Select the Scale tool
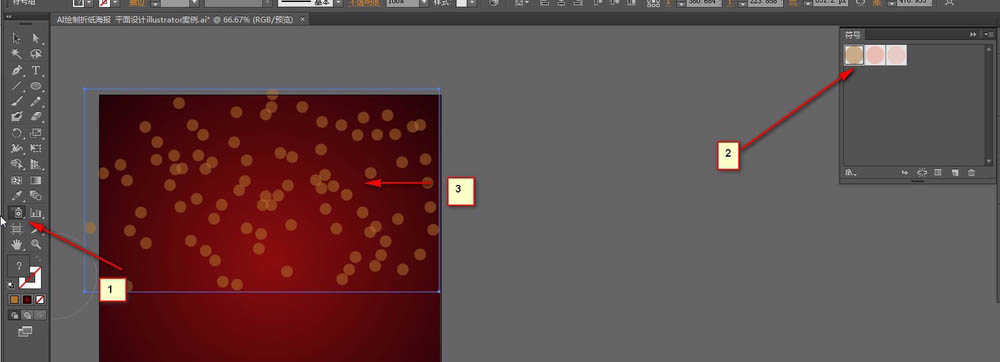The height and width of the screenshot is (362, 1000). pyautogui.click(x=36, y=133)
